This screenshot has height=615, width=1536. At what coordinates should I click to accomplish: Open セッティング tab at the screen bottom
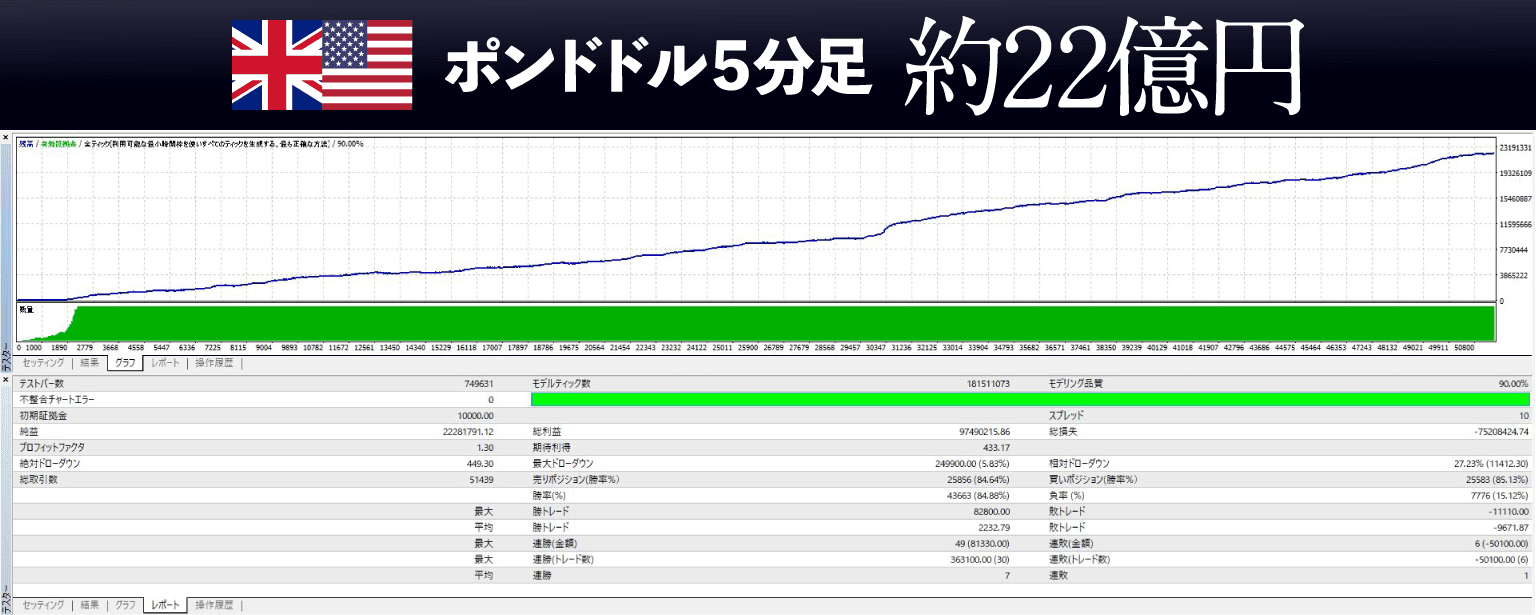point(43,605)
